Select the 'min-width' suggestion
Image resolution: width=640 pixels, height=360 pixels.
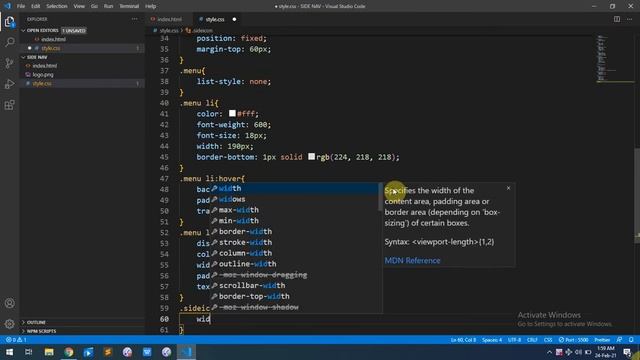point(296,221)
